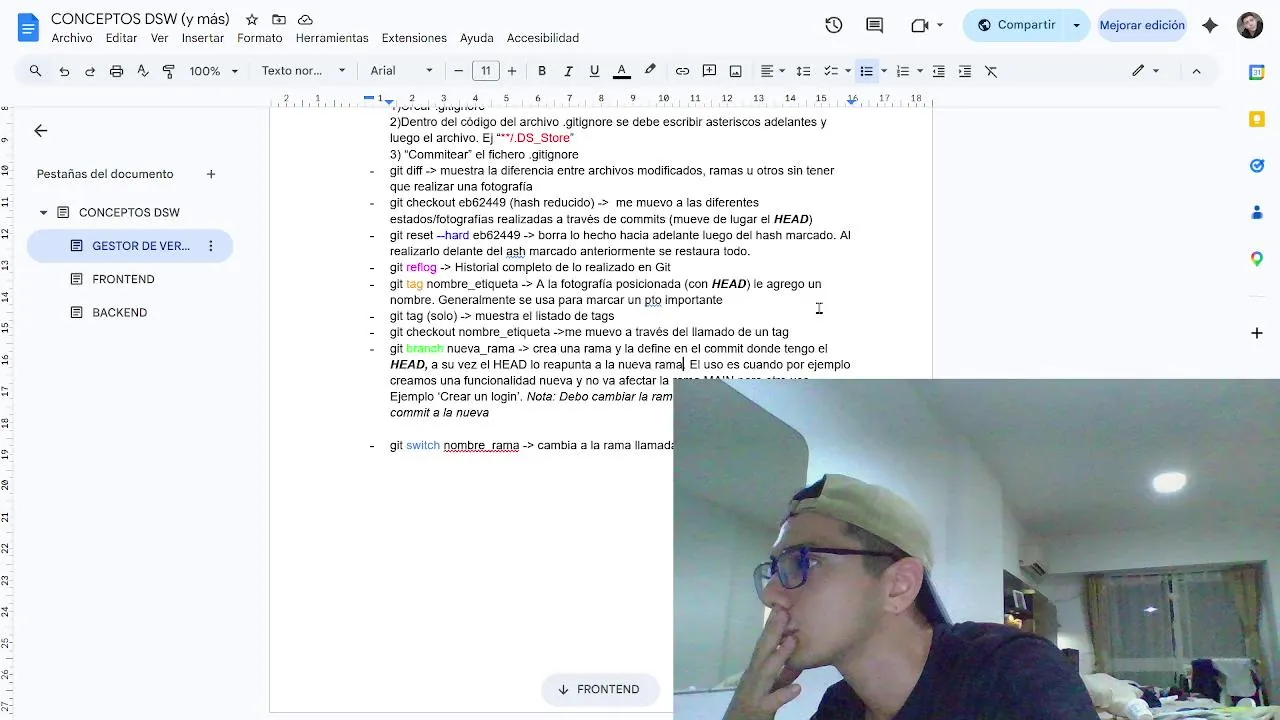Open the Editar menu
This screenshot has height=720, width=1280.
[121, 38]
